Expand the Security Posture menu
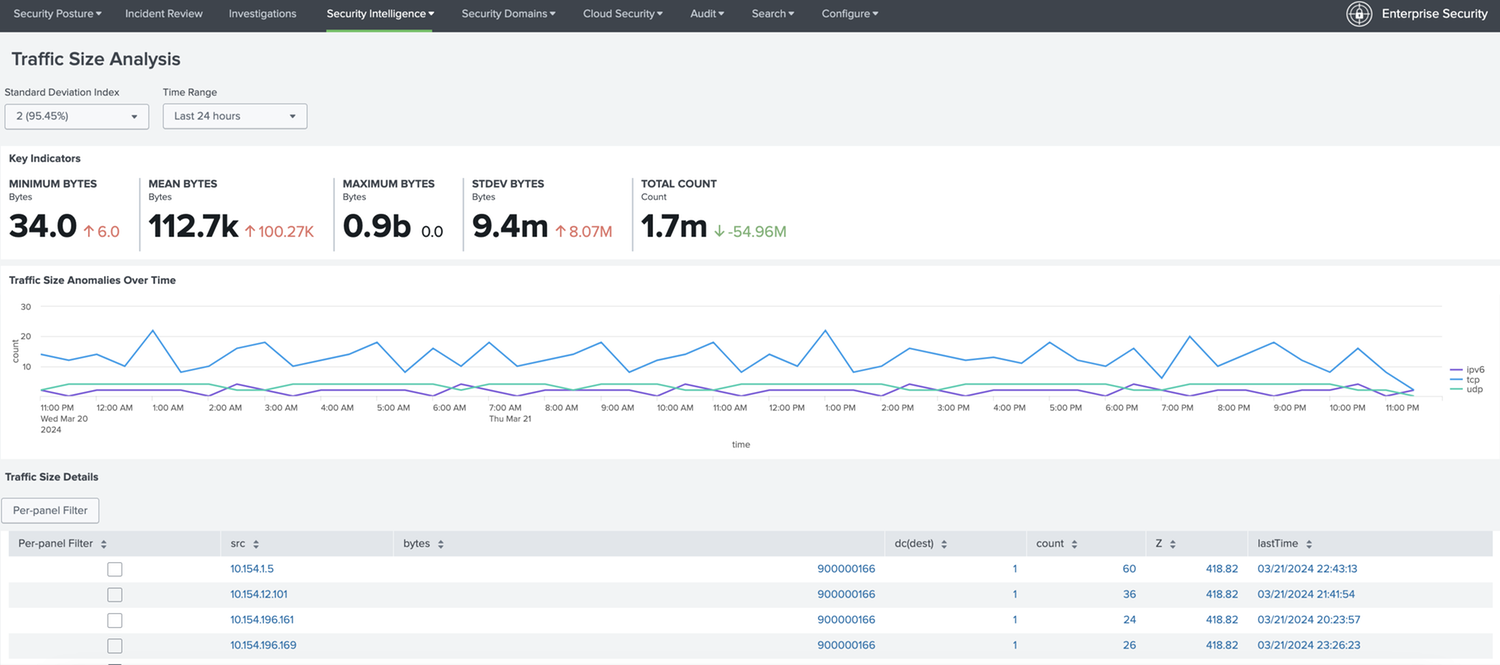Viewport: 1500px width, 665px height. coord(57,14)
